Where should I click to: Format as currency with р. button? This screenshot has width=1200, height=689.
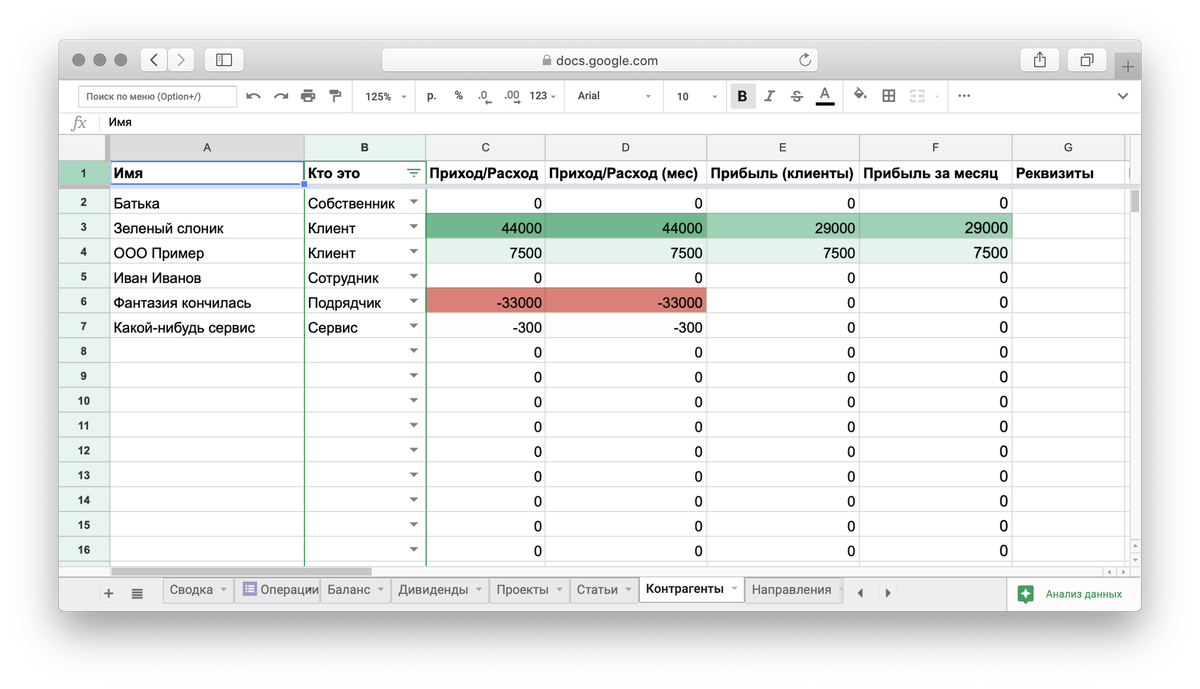[432, 96]
